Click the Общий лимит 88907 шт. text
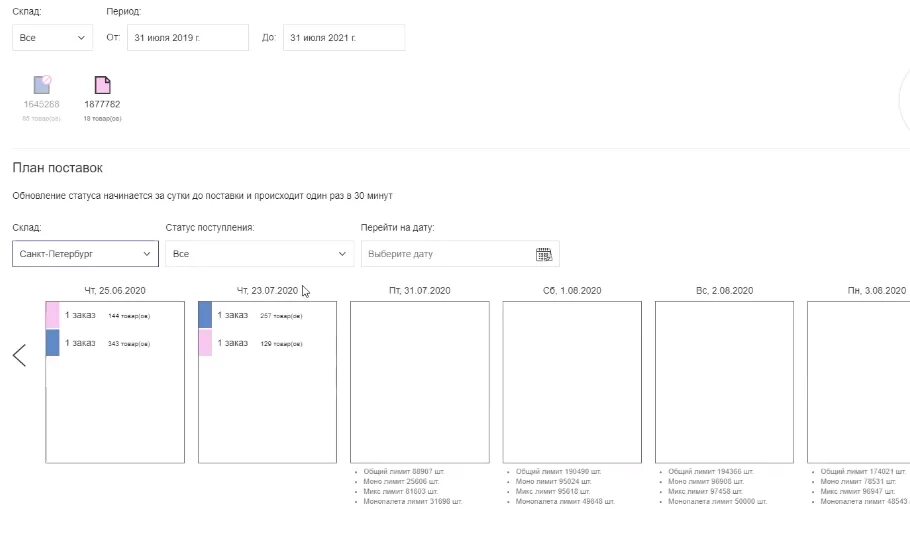The width and height of the screenshot is (910, 553). pos(404,471)
